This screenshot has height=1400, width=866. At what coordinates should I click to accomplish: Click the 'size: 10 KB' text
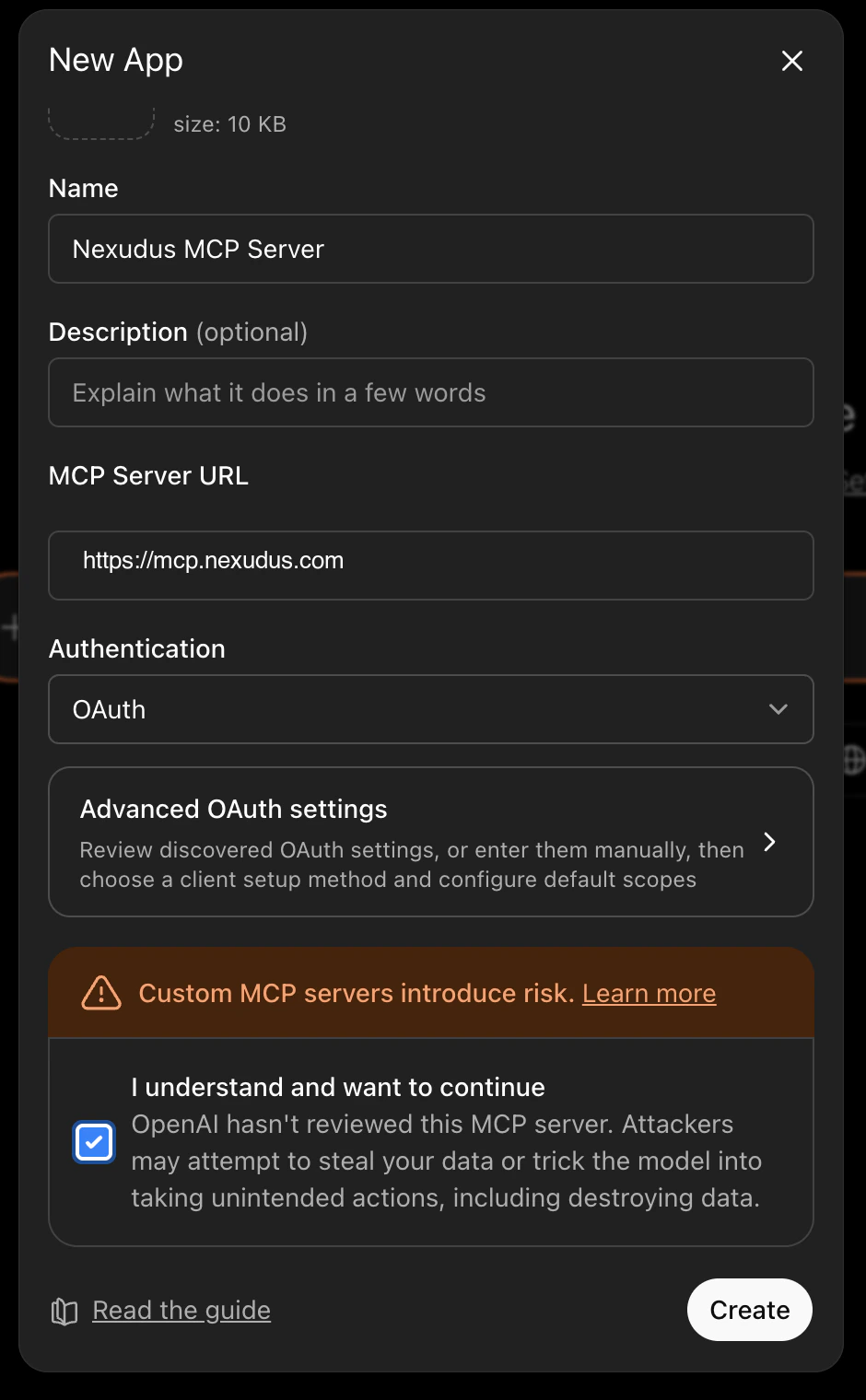pos(230,124)
